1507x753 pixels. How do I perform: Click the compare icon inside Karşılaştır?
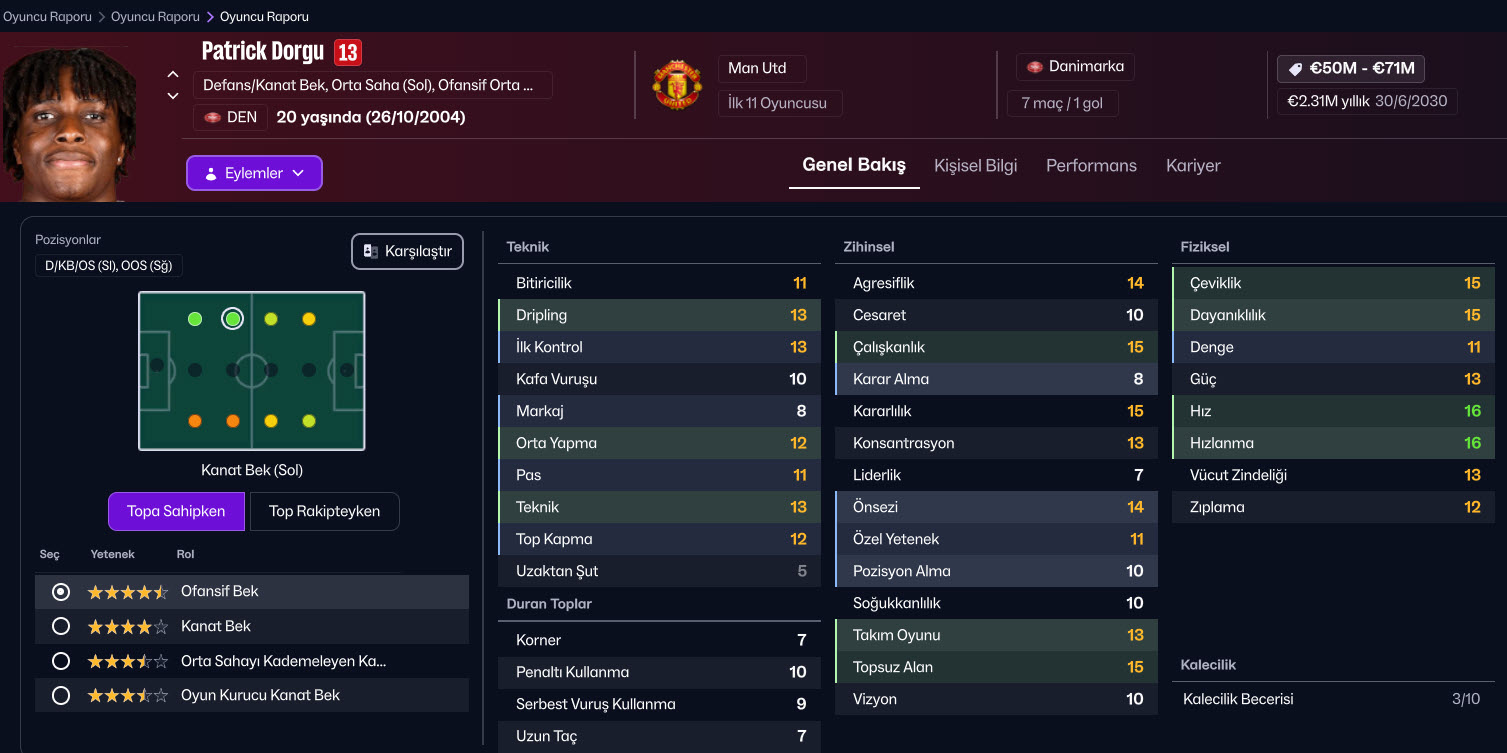(370, 251)
